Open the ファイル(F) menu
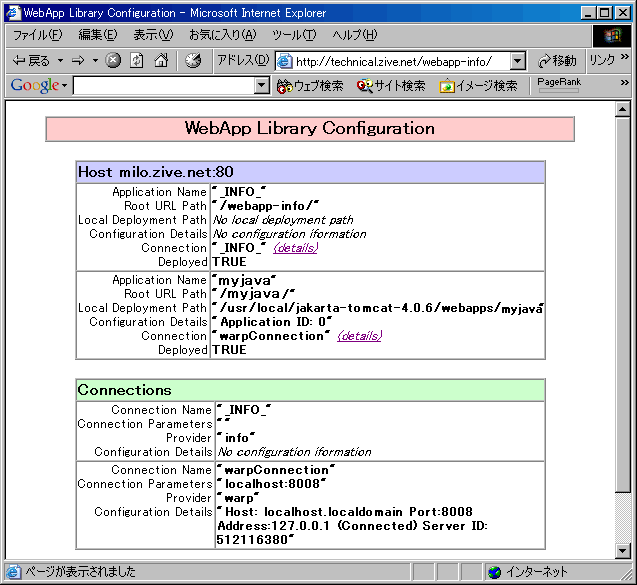This screenshot has width=637, height=585. click(x=38, y=35)
